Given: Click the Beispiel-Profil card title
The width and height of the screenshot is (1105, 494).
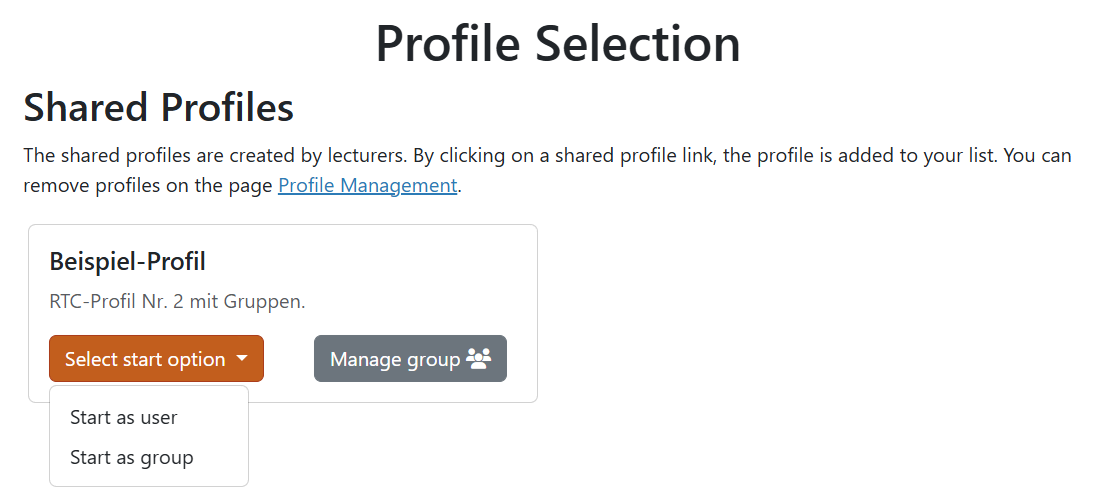Looking at the screenshot, I should coord(127,262).
